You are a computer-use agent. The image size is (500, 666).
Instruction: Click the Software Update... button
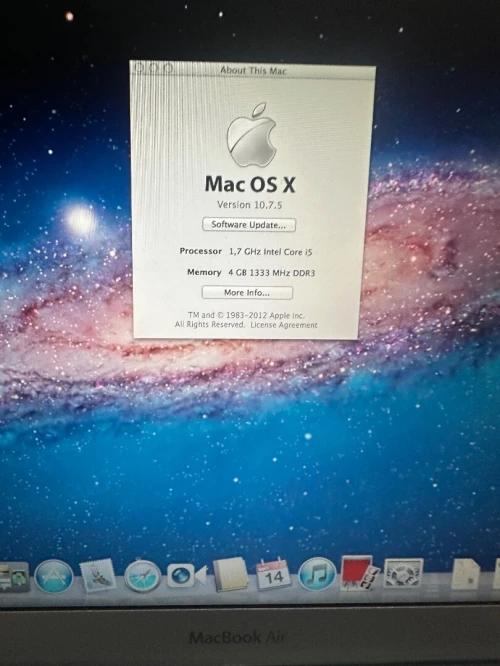click(249, 225)
